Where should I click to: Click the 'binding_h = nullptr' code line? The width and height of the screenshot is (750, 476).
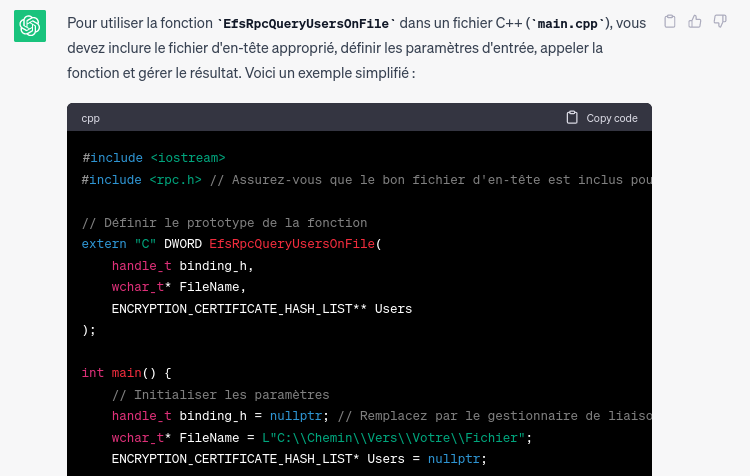tap(220, 416)
